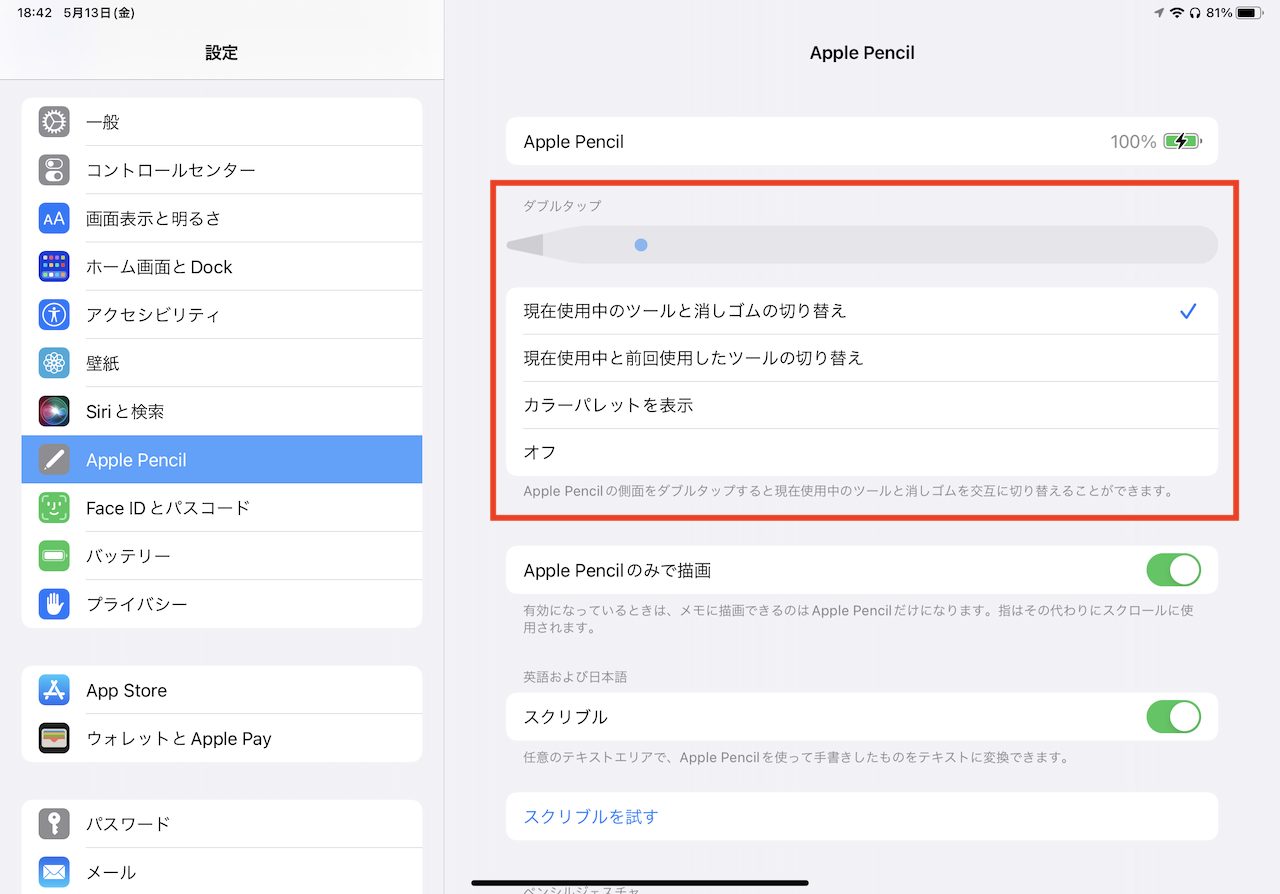The height and width of the screenshot is (894, 1280).
Task: Open 壁紙 settings
Action: pos(222,363)
